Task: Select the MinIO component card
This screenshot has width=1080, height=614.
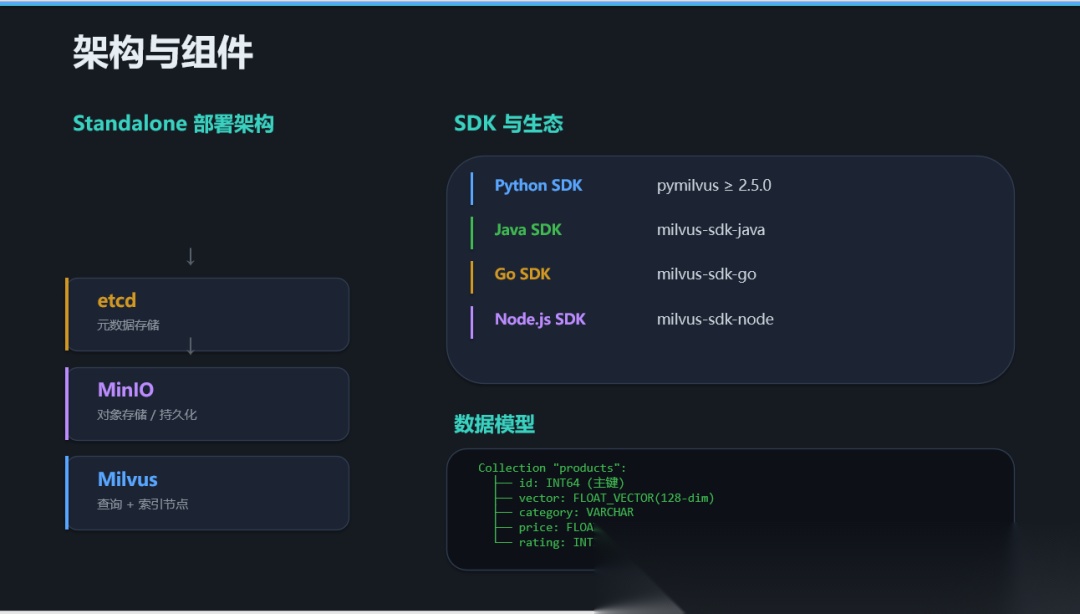Action: point(207,404)
